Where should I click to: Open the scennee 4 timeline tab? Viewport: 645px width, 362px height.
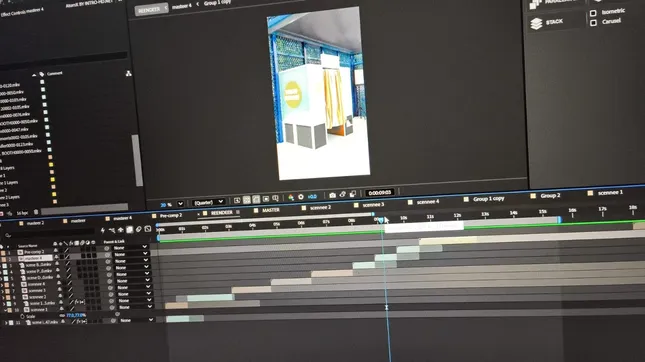[x=428, y=202]
